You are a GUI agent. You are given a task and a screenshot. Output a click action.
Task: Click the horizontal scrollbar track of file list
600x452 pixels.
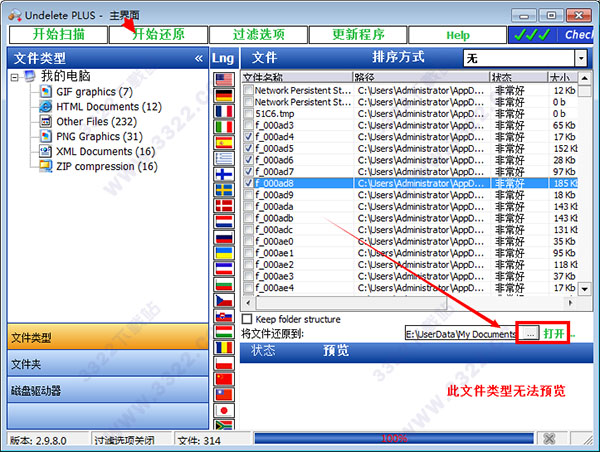[x=409, y=303]
